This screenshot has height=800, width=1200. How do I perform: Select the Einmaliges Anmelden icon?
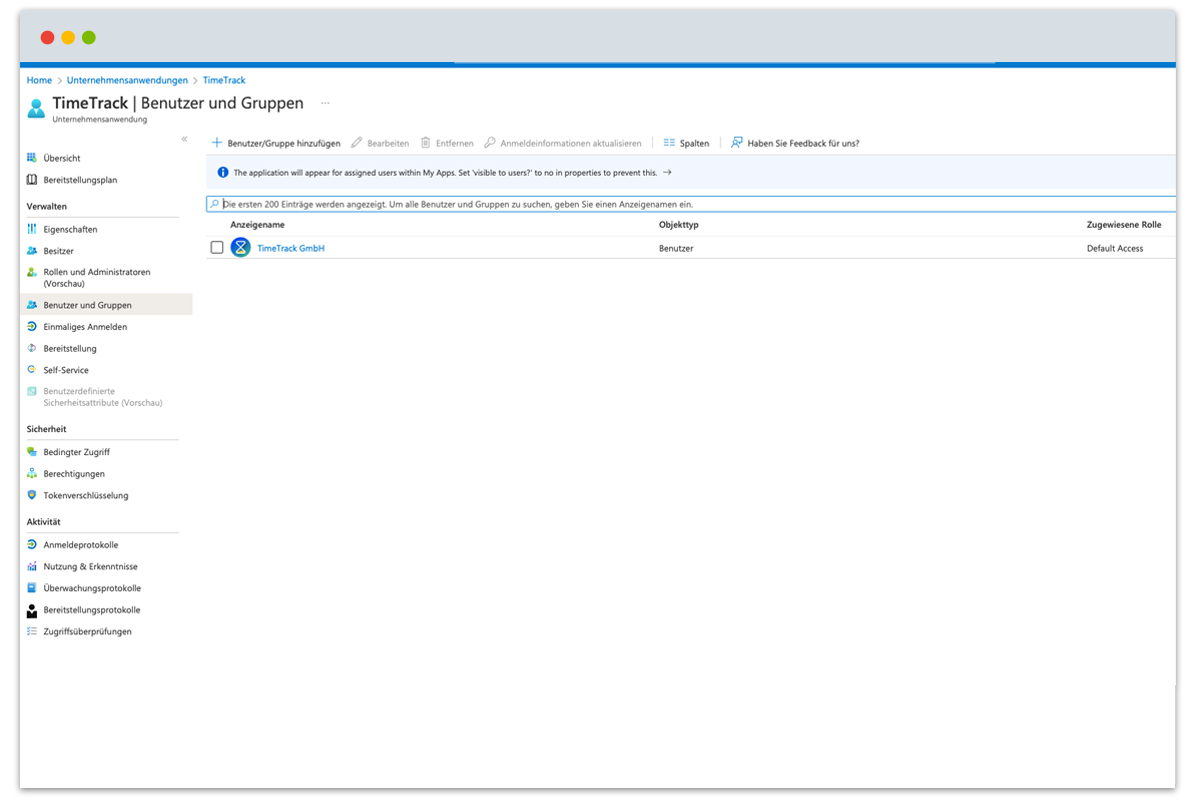tap(32, 327)
